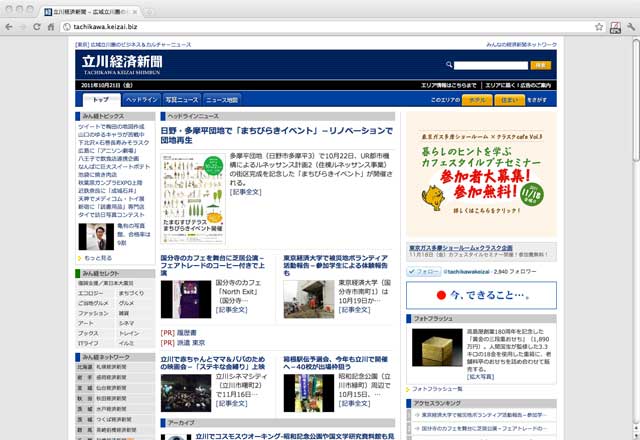The width and height of the screenshot is (640, 440).
Task: Click the もっと見る link
Action: click(98, 258)
